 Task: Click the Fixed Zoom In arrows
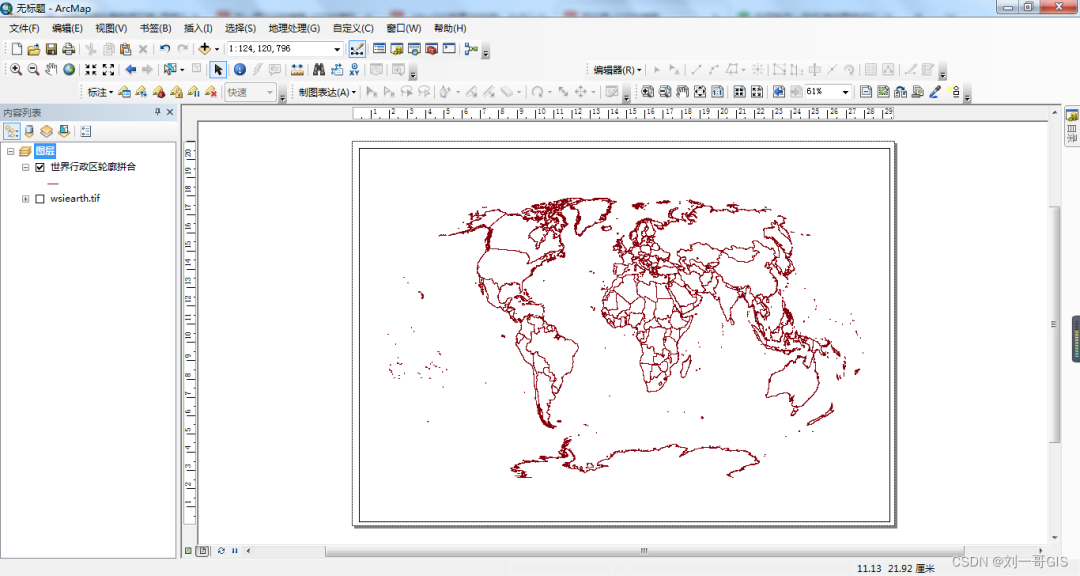click(91, 70)
